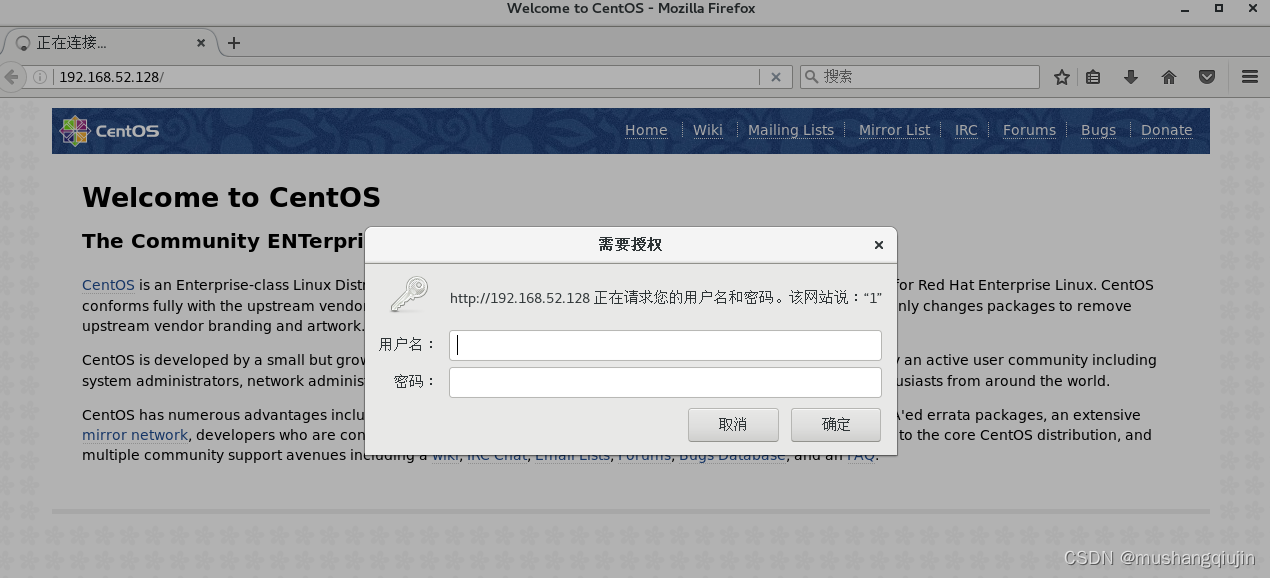Follow the mirror network link

(135, 435)
